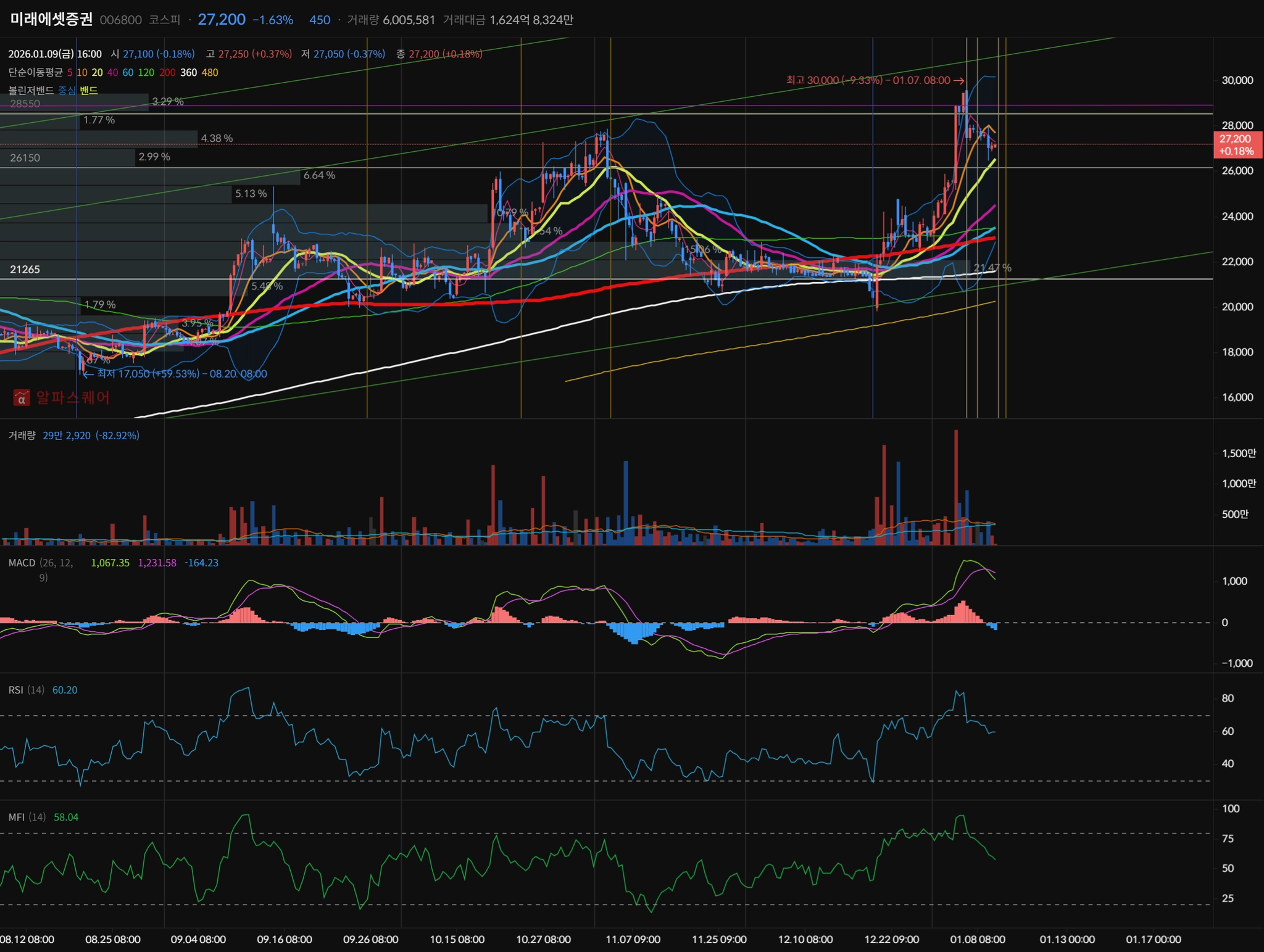Click the 볼린저밴드 중심 line label
1264x952 pixels.
67,91
